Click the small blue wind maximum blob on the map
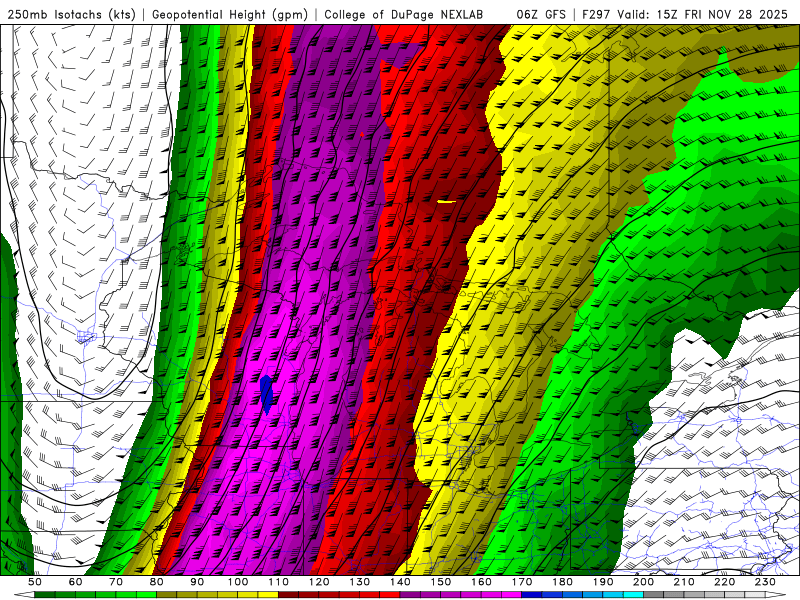800x600 pixels. click(x=267, y=392)
